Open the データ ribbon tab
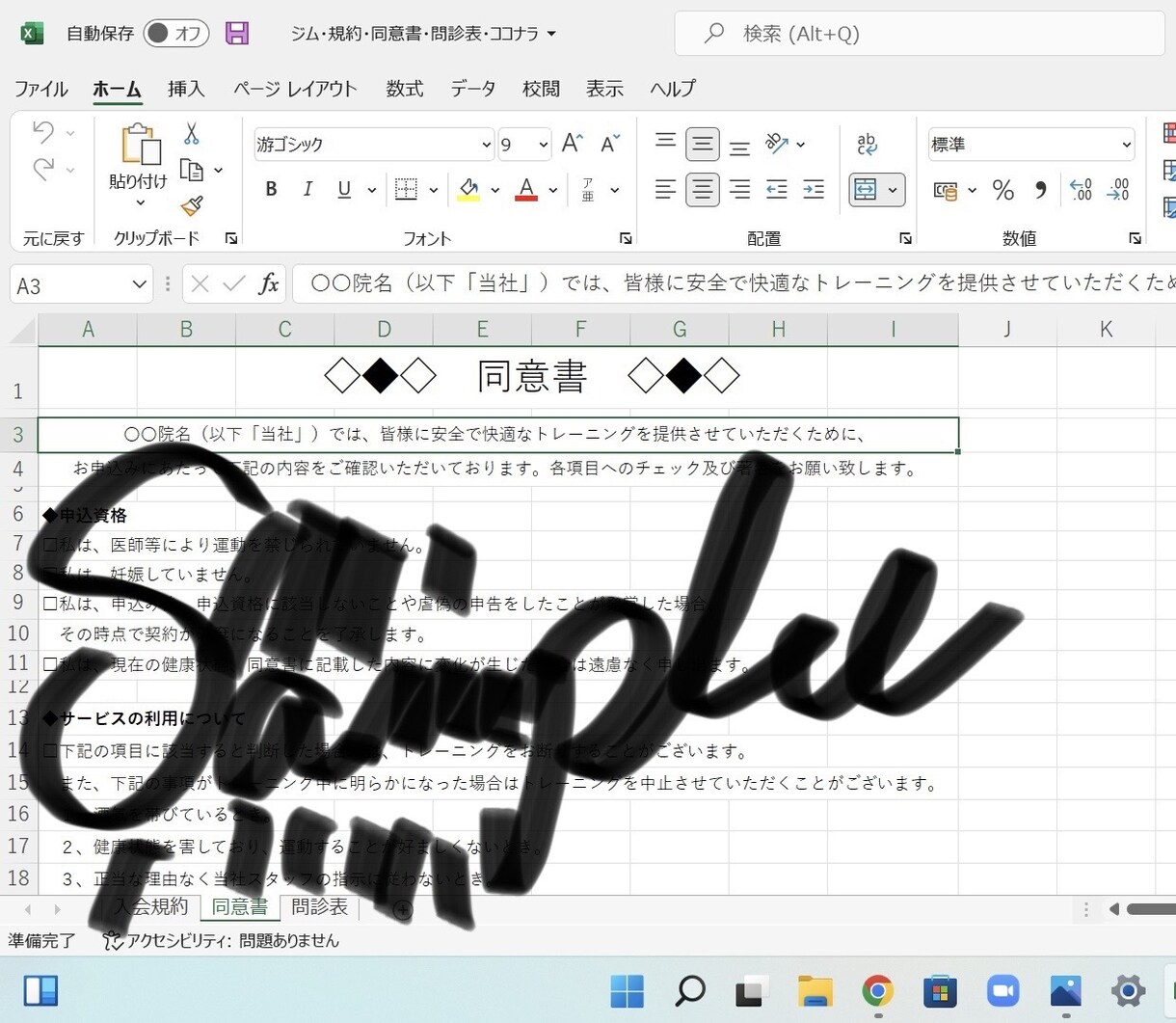1176x1023 pixels. [473, 89]
